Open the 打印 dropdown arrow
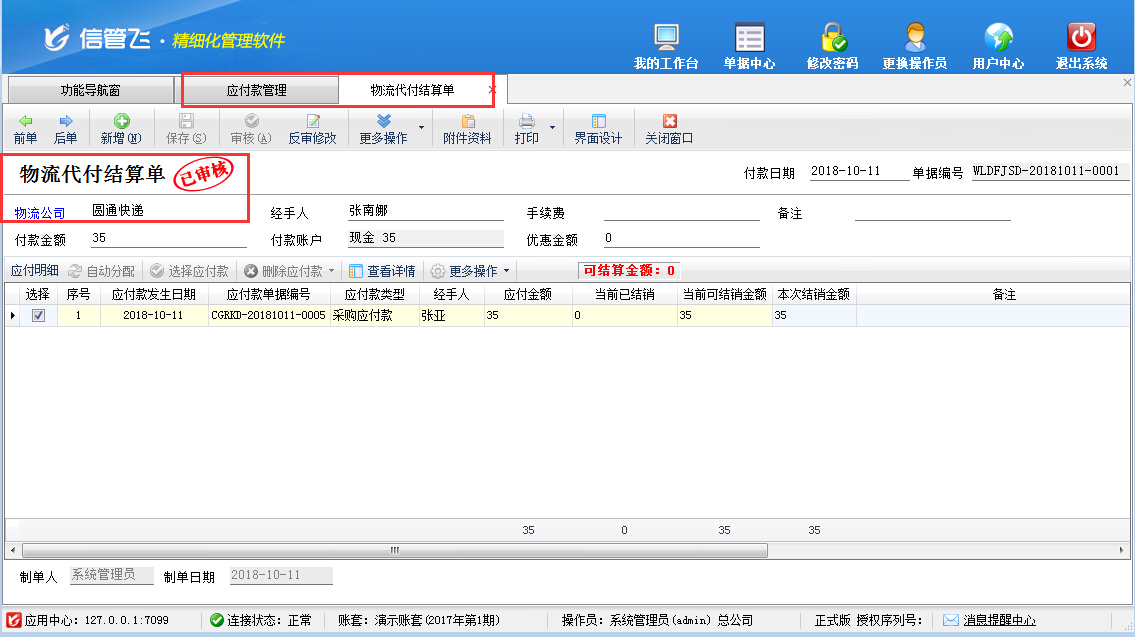The width and height of the screenshot is (1135, 637). (552, 128)
